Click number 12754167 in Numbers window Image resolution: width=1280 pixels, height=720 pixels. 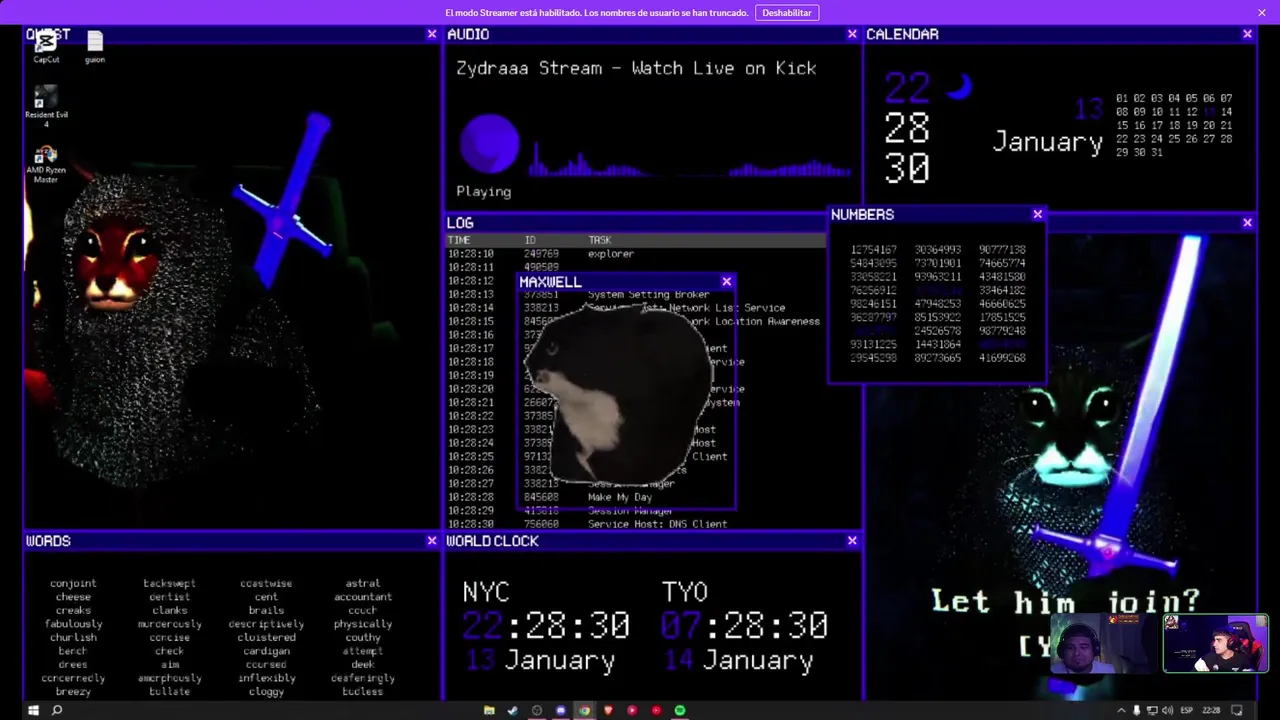tap(873, 250)
